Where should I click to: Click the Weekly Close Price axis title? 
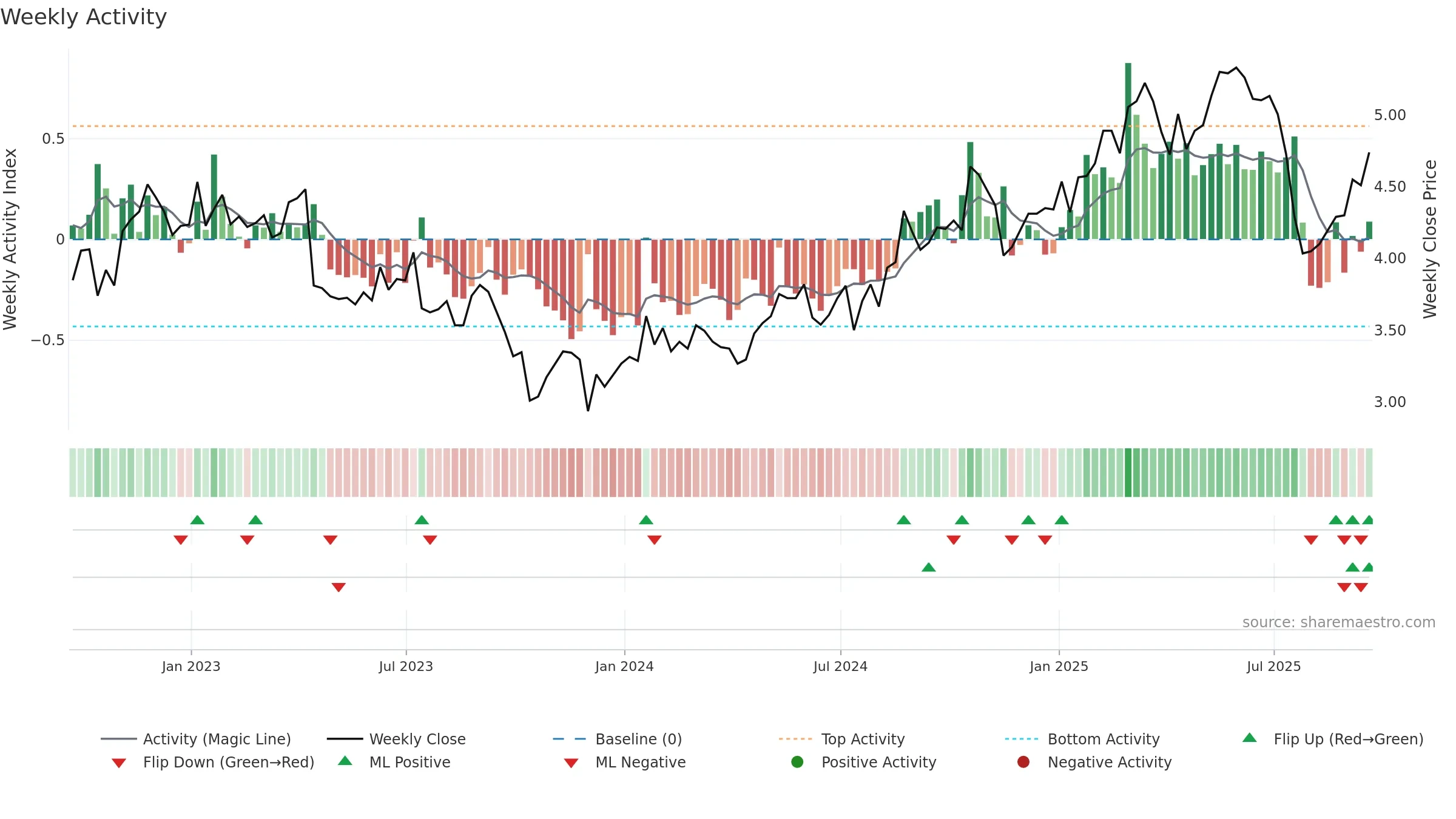pyautogui.click(x=1430, y=239)
